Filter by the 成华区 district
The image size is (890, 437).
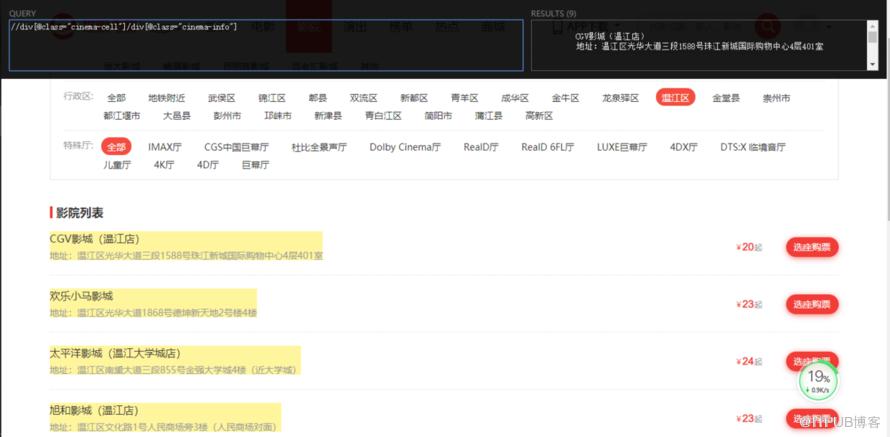(x=515, y=98)
